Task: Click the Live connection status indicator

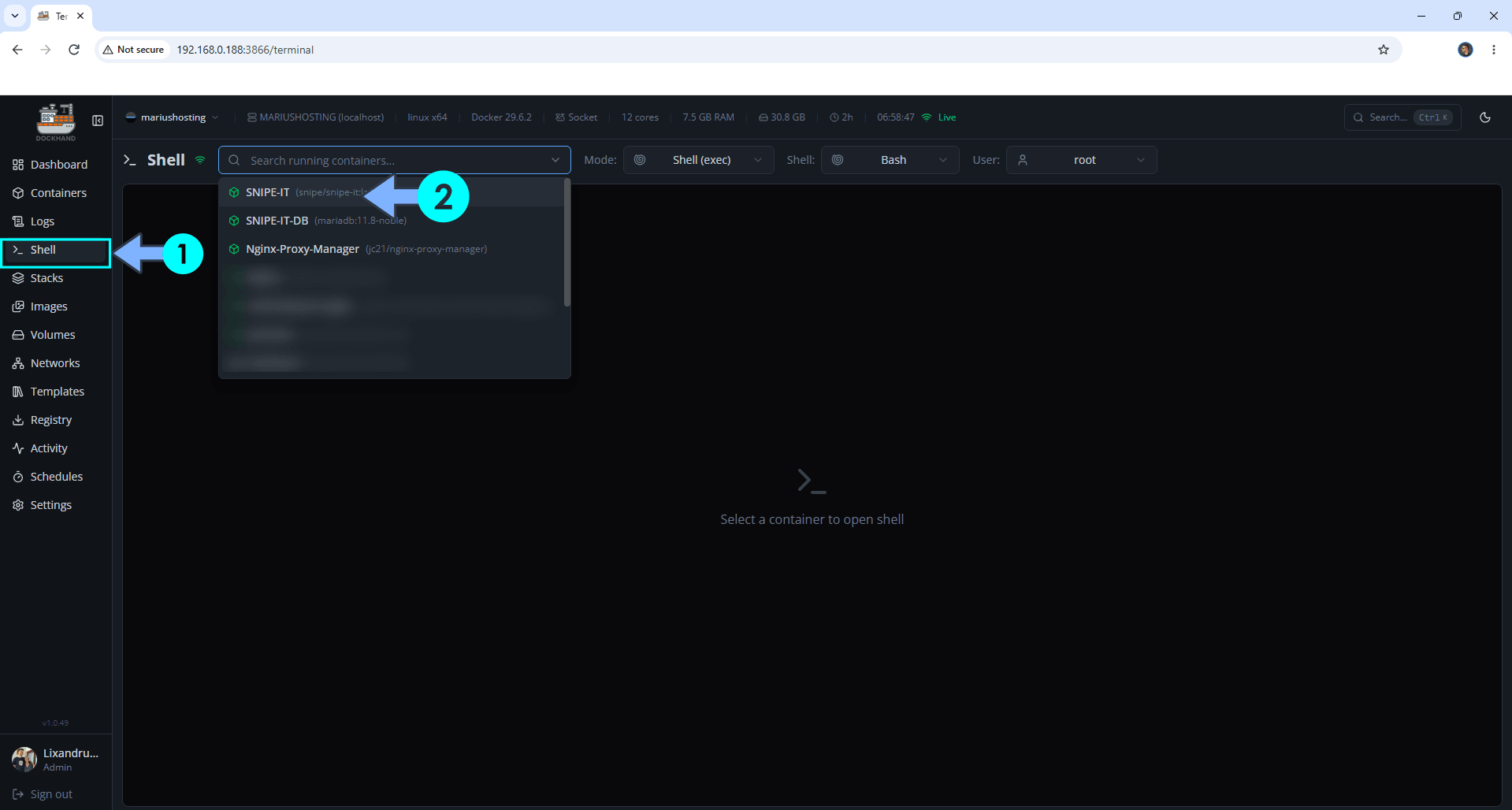Action: (x=939, y=117)
